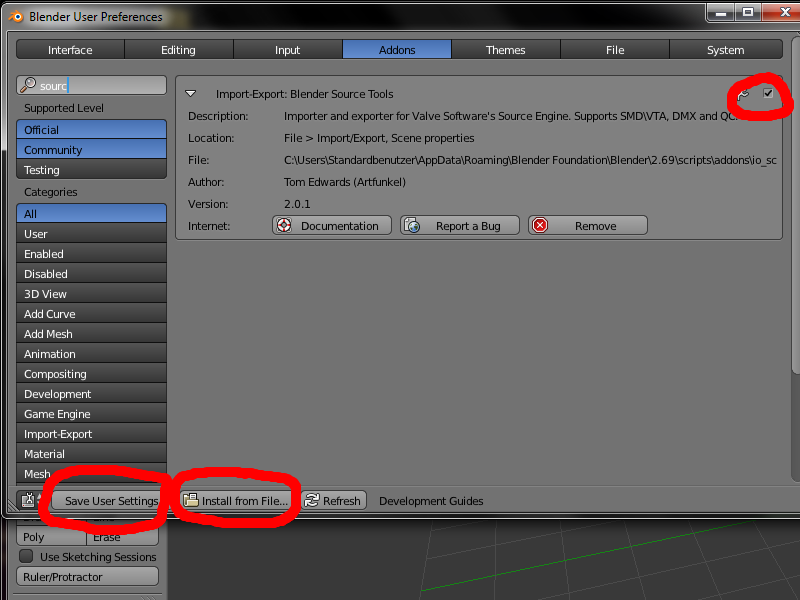The image size is (800, 600).
Task: Select the Addons tab
Action: click(x=397, y=50)
